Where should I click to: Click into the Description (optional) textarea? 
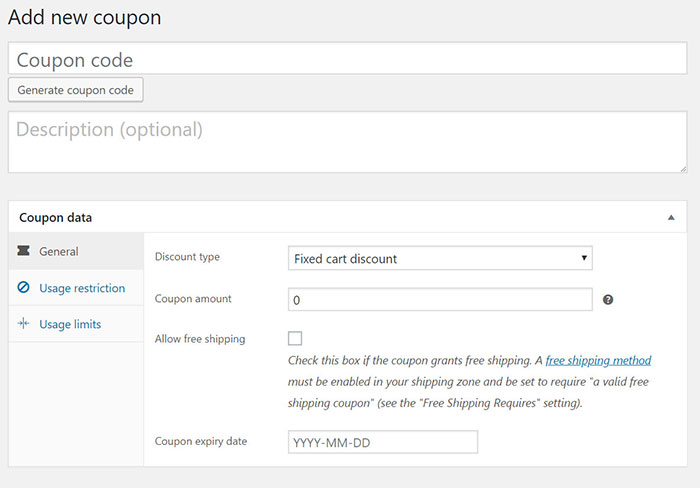click(x=347, y=141)
